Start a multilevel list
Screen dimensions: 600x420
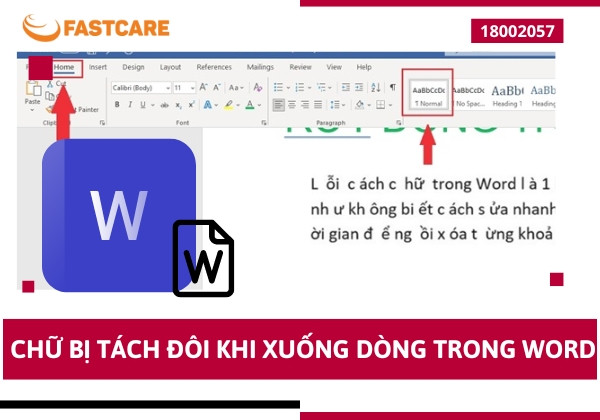[x=321, y=88]
